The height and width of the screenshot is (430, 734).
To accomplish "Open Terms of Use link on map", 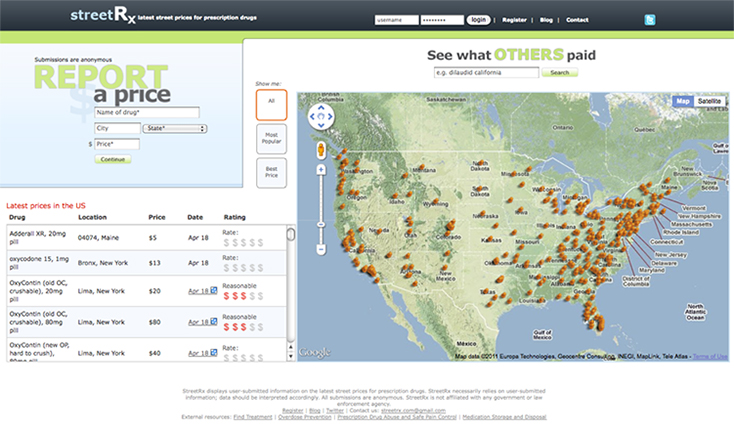I will pyautogui.click(x=710, y=357).
